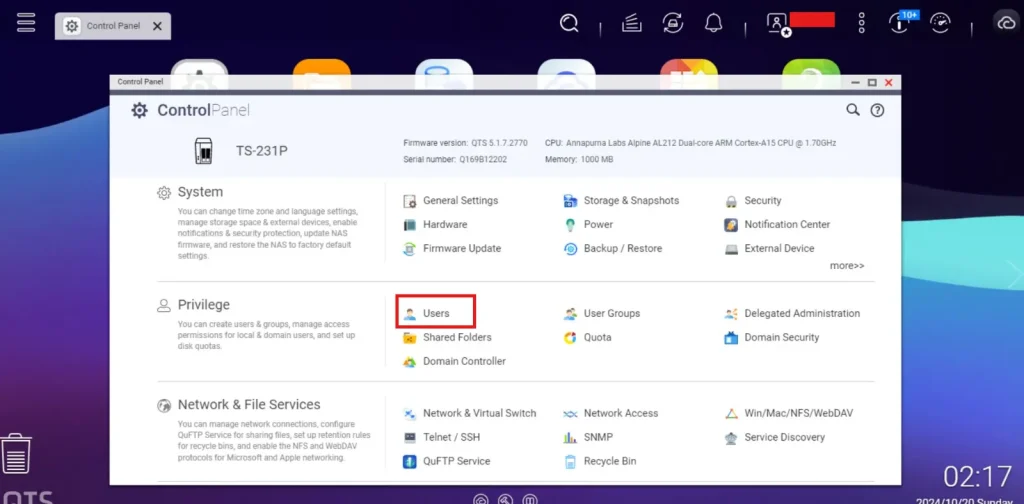Open the myQNAPcloud cloud icon

click(x=1006, y=24)
